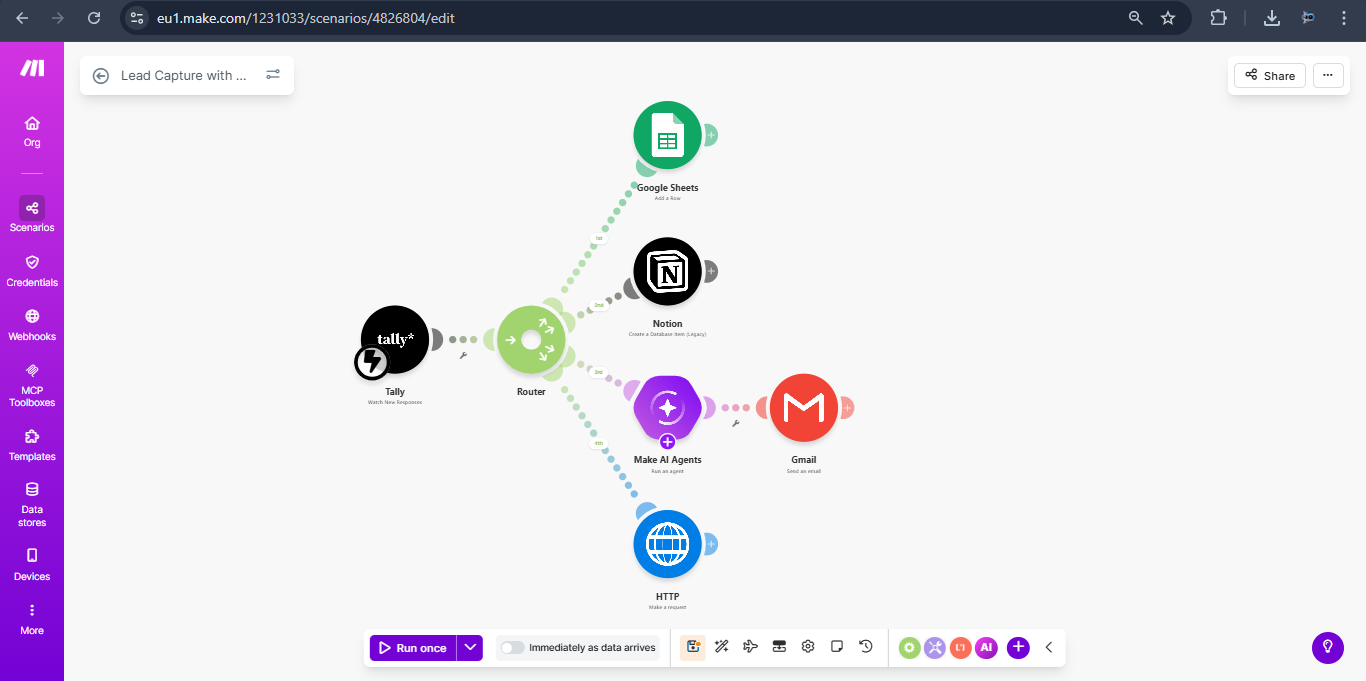Click 4th route label toward HTTP
Viewport: 1366px width, 681px height.
tap(599, 443)
